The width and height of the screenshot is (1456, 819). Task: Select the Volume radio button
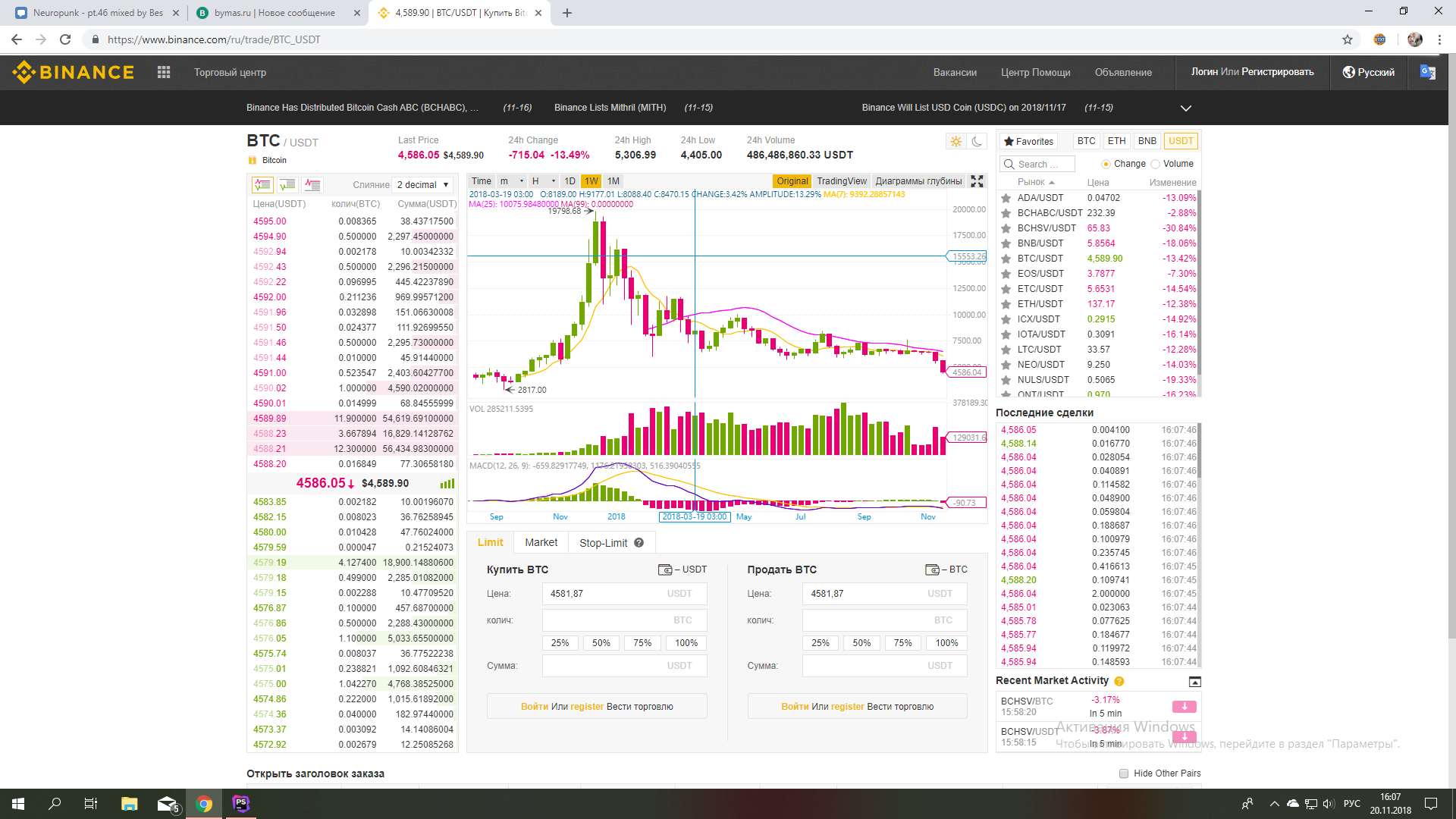click(x=1156, y=164)
